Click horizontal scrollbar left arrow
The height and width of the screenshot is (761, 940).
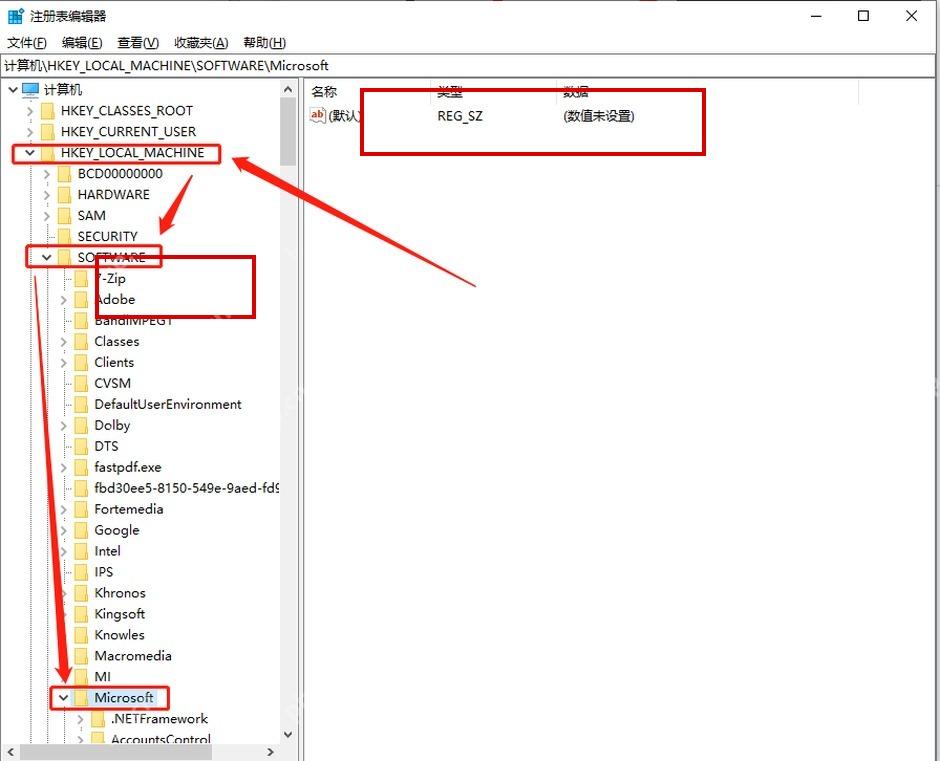(10, 751)
